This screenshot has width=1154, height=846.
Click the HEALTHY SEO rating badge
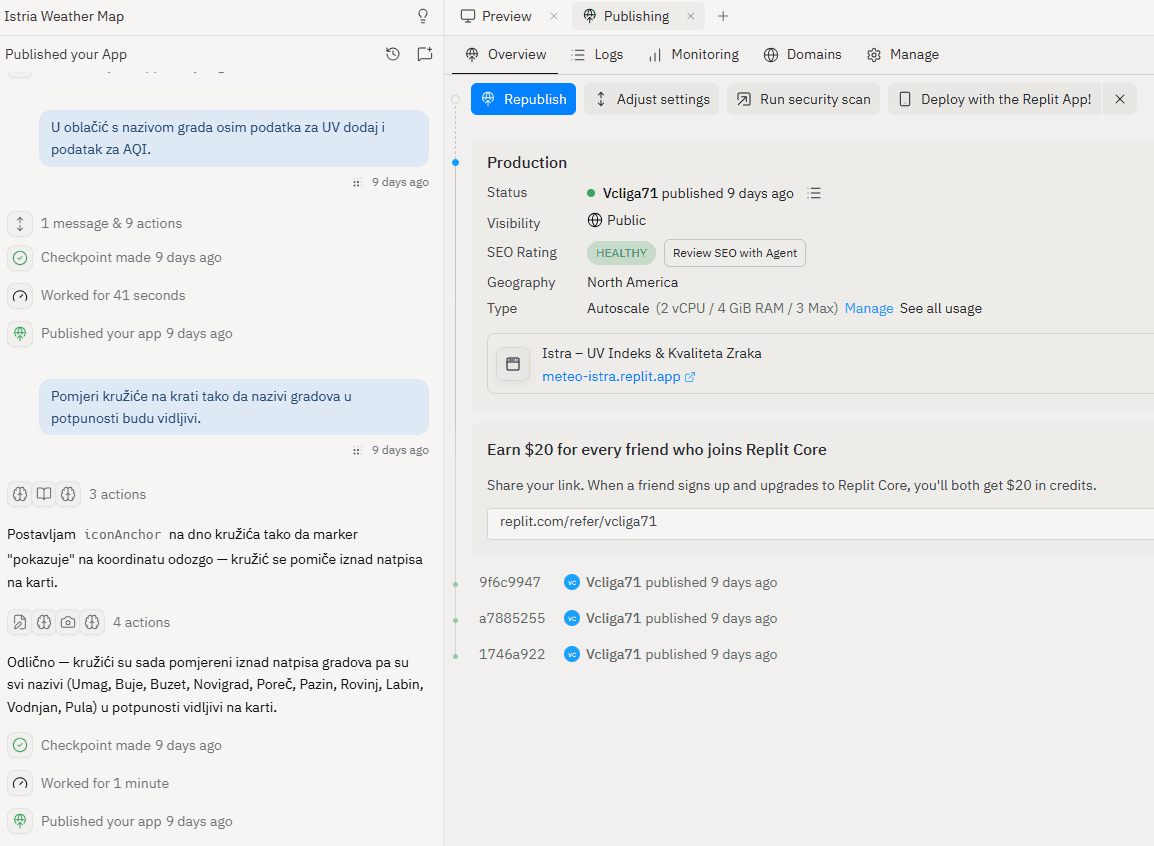pyautogui.click(x=621, y=253)
